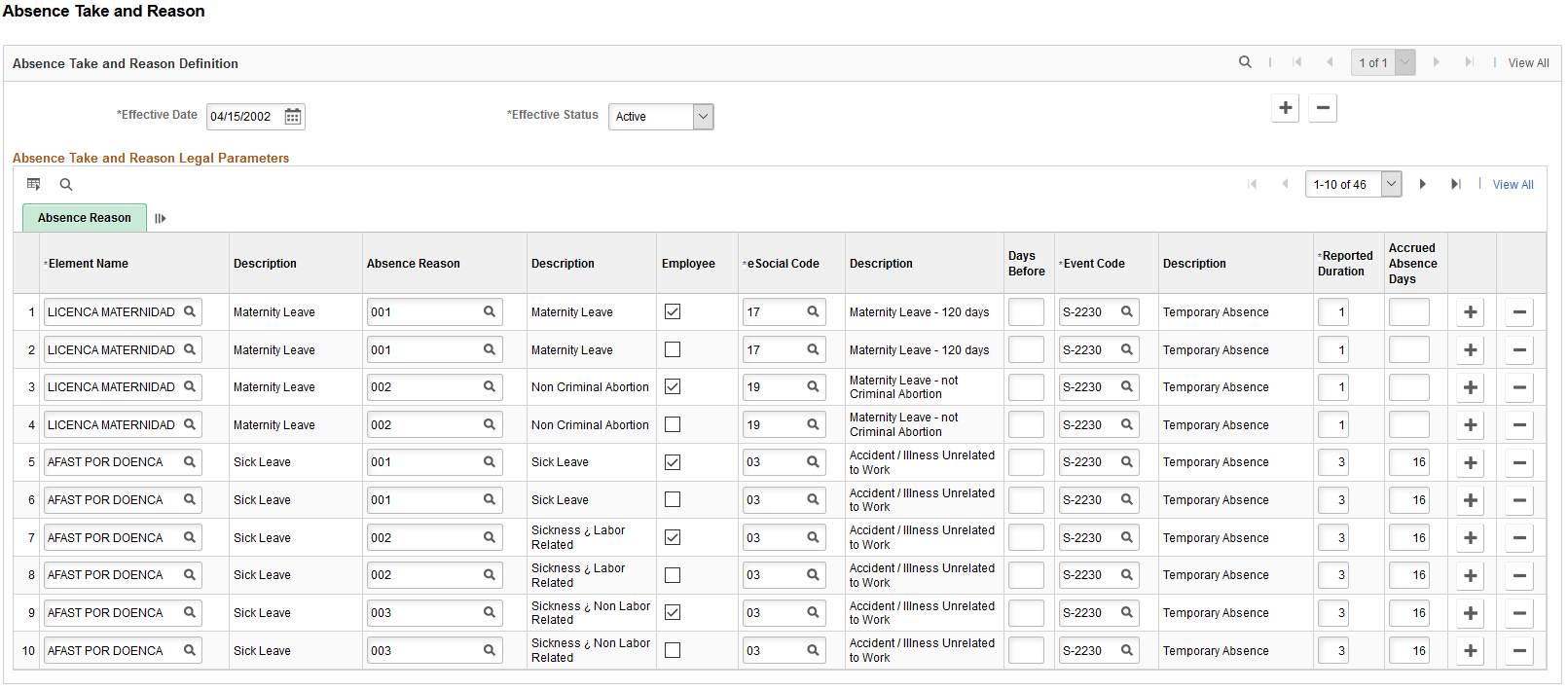The height and width of the screenshot is (691, 1568).
Task: Delete row 10 with minus button
Action: coord(1519,651)
